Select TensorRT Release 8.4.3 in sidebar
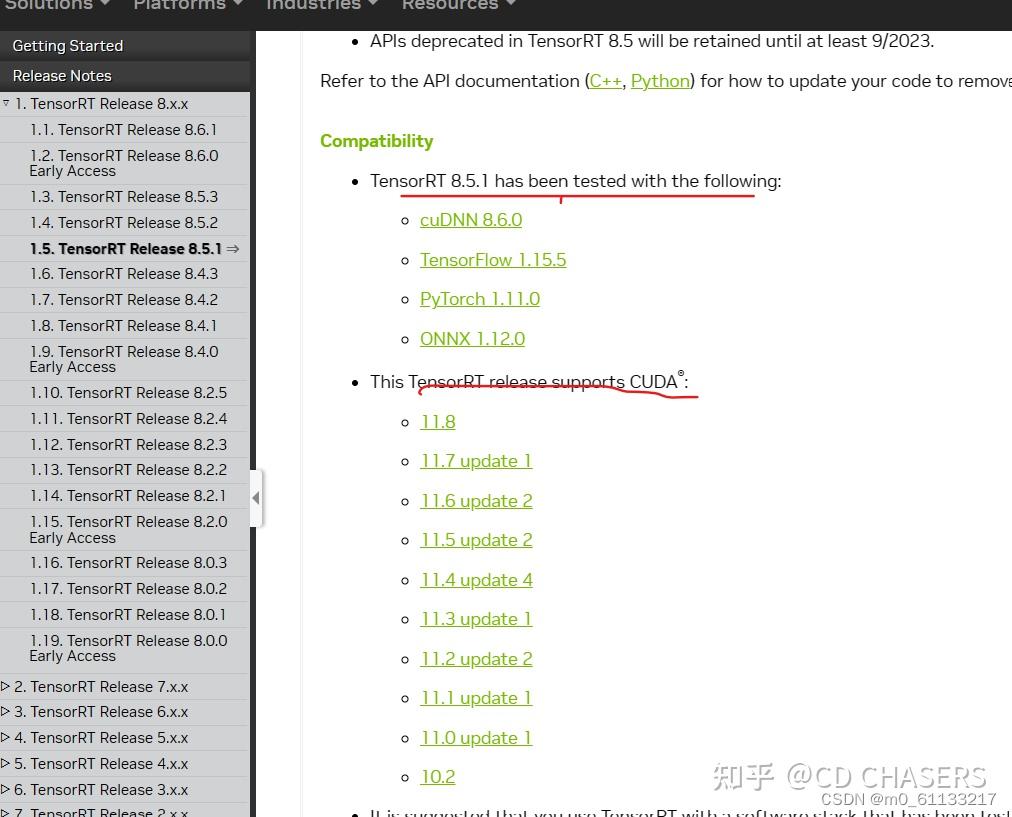The image size is (1012, 817). click(x=123, y=273)
